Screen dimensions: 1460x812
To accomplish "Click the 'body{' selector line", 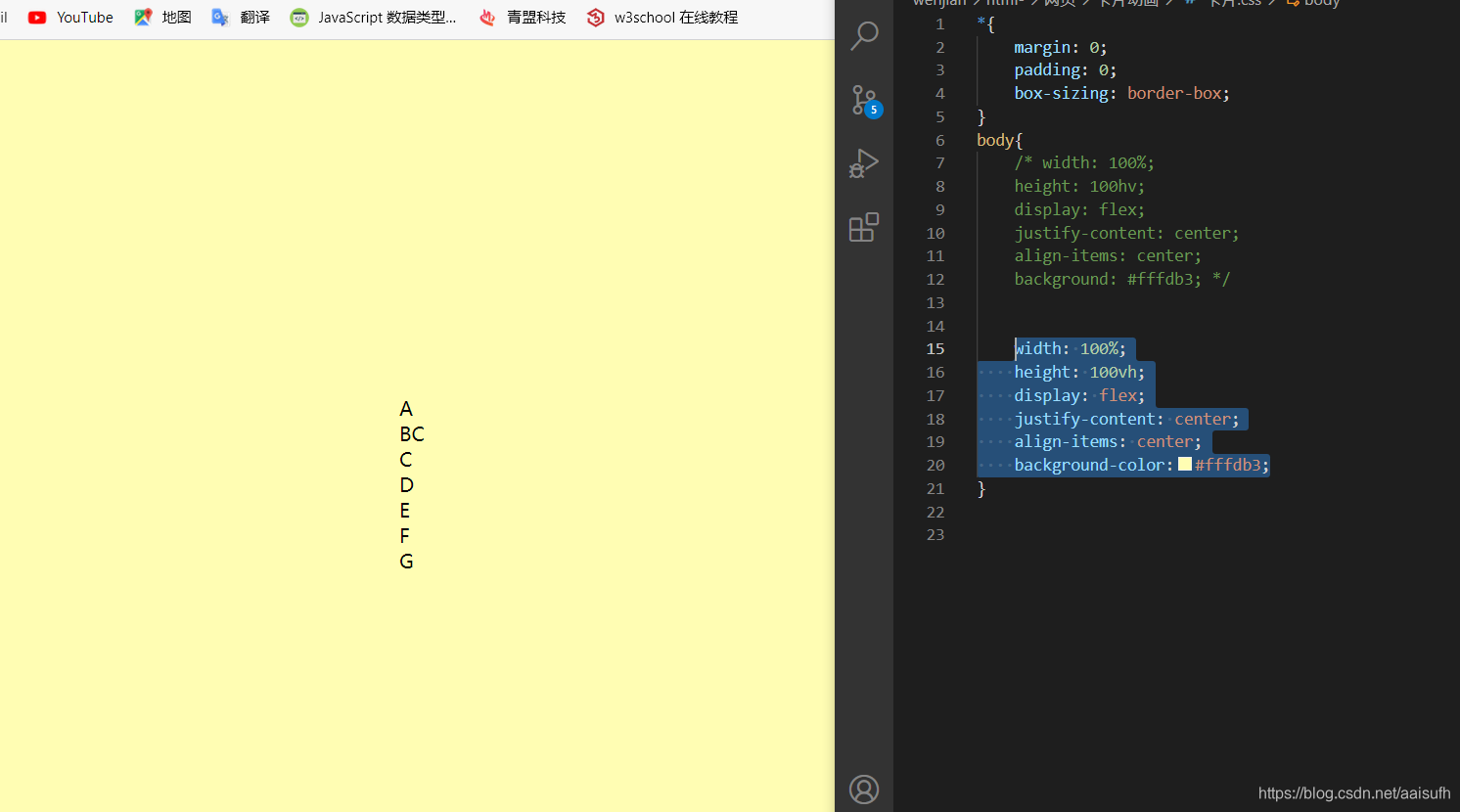I will pyautogui.click(x=999, y=140).
